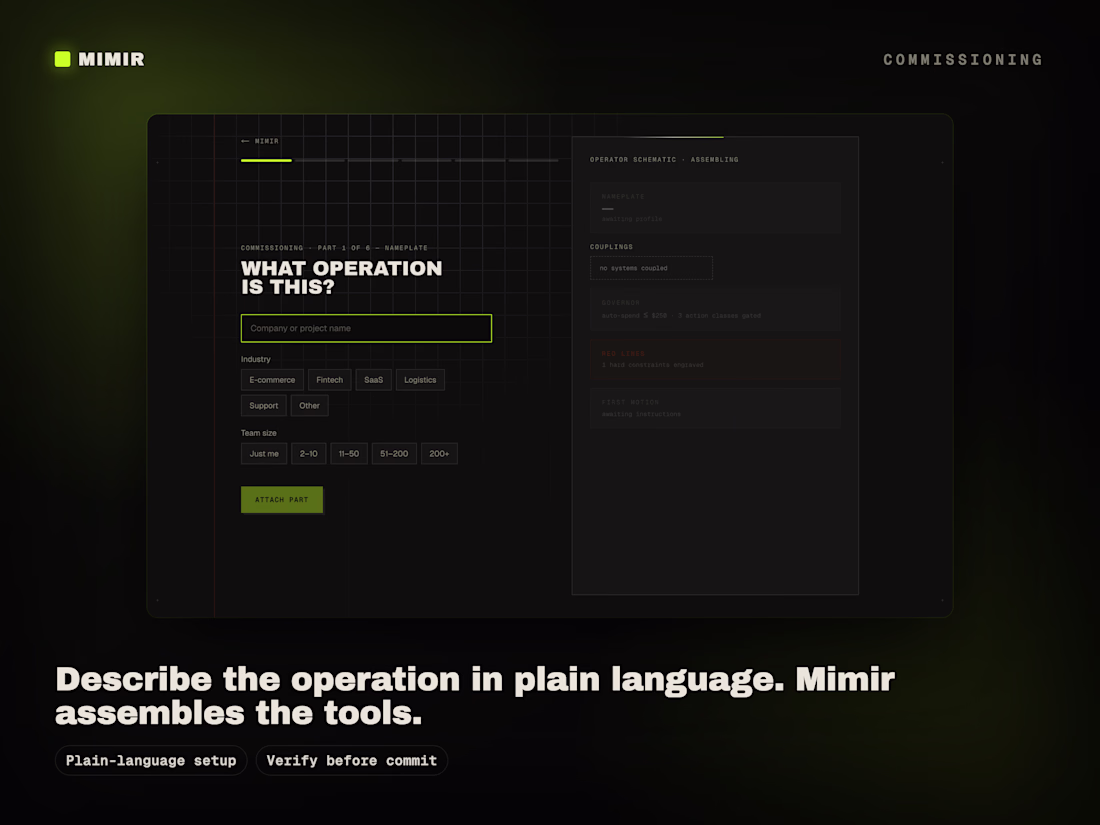
Task: Click the ATTACH PART button
Action: 282,499
